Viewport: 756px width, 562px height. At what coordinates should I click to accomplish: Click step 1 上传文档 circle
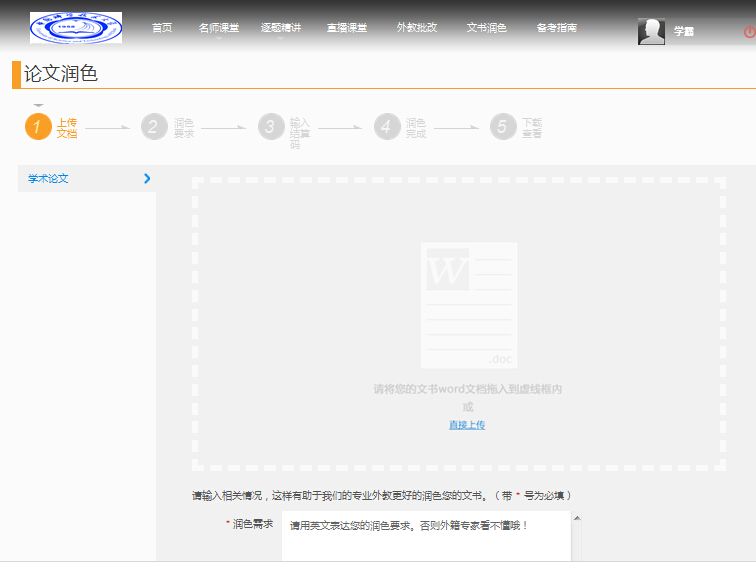(38, 127)
